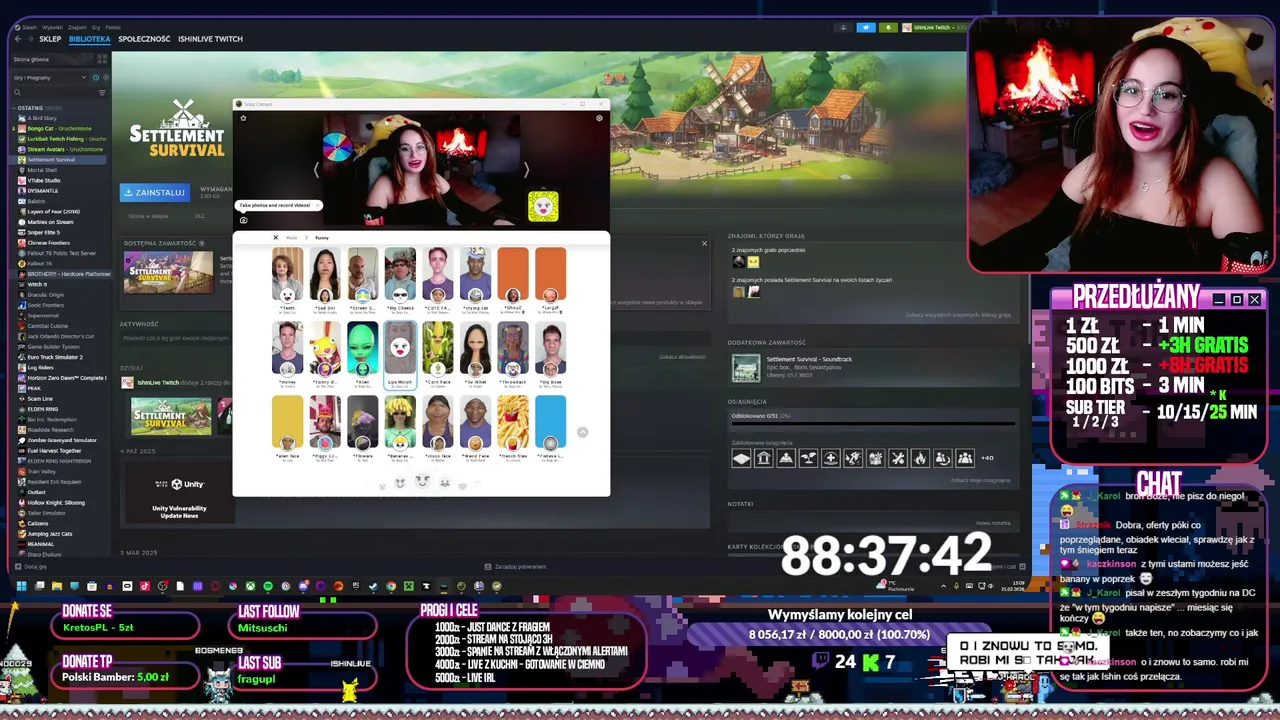1280x720 pixels.
Task: Click the weather widget in the taskbar
Action: (895, 586)
